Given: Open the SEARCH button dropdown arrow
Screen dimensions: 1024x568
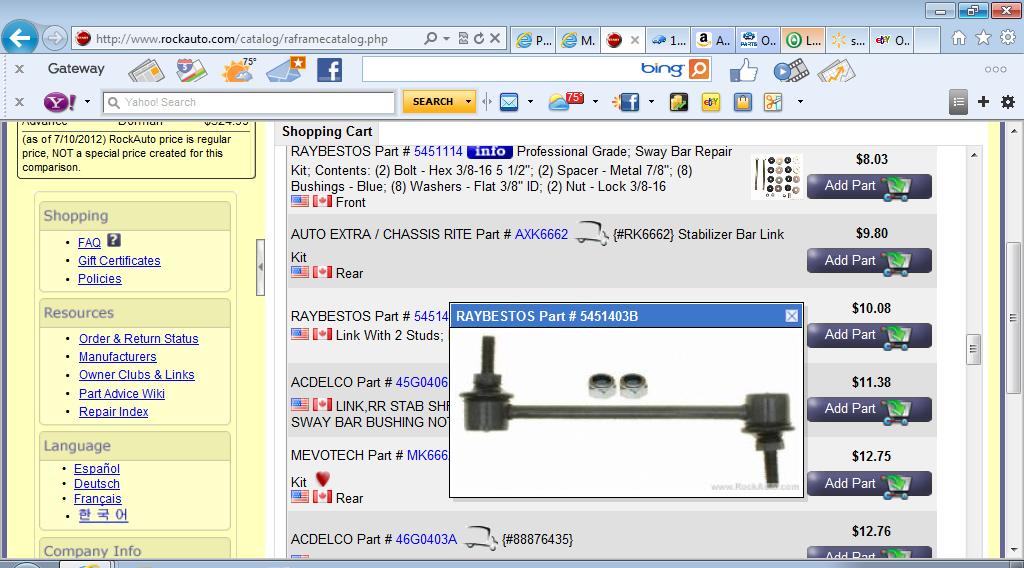Looking at the screenshot, I should click(x=468, y=102).
